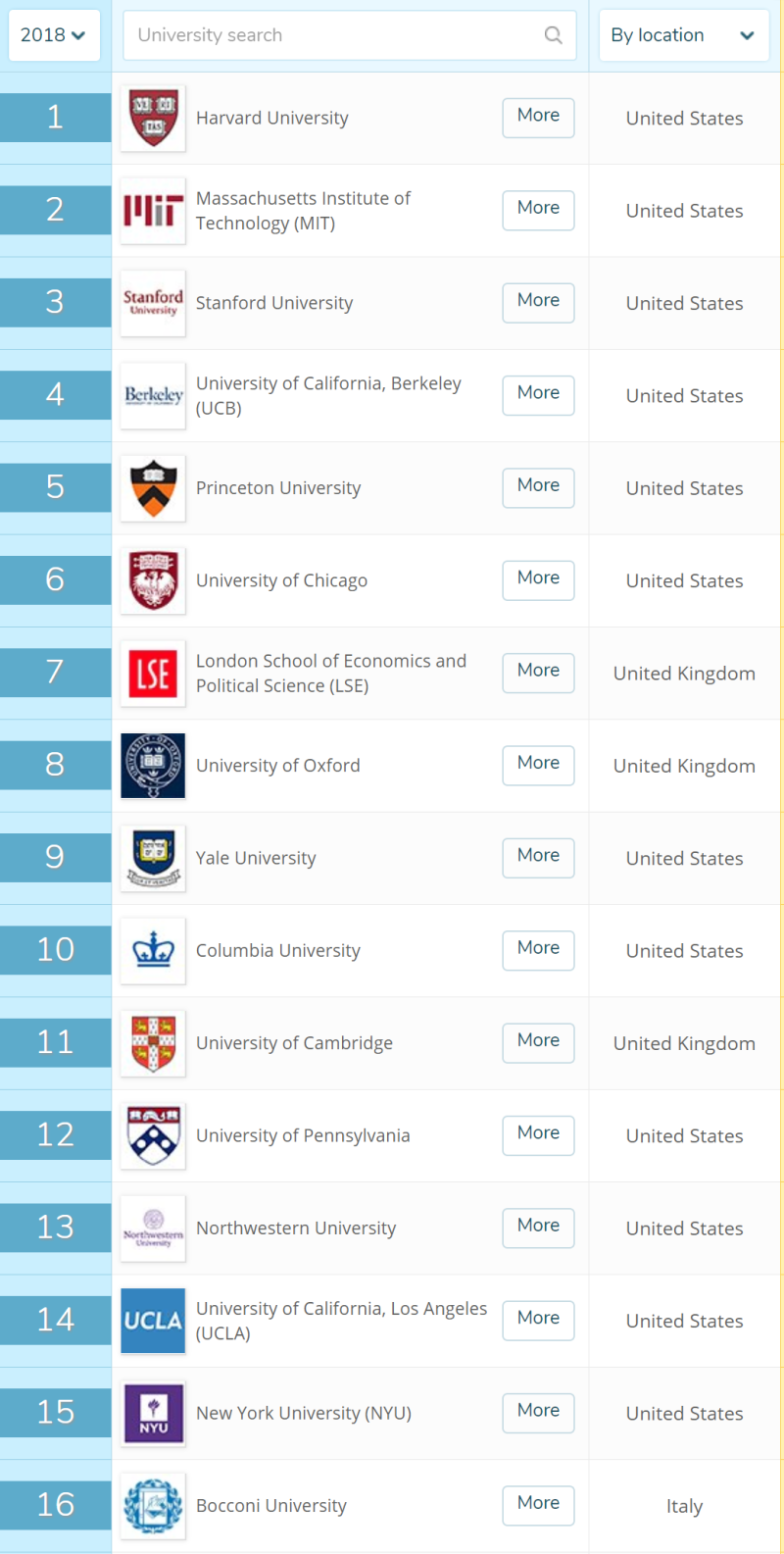
Task: Click the Stanford University logo
Action: 153,303
